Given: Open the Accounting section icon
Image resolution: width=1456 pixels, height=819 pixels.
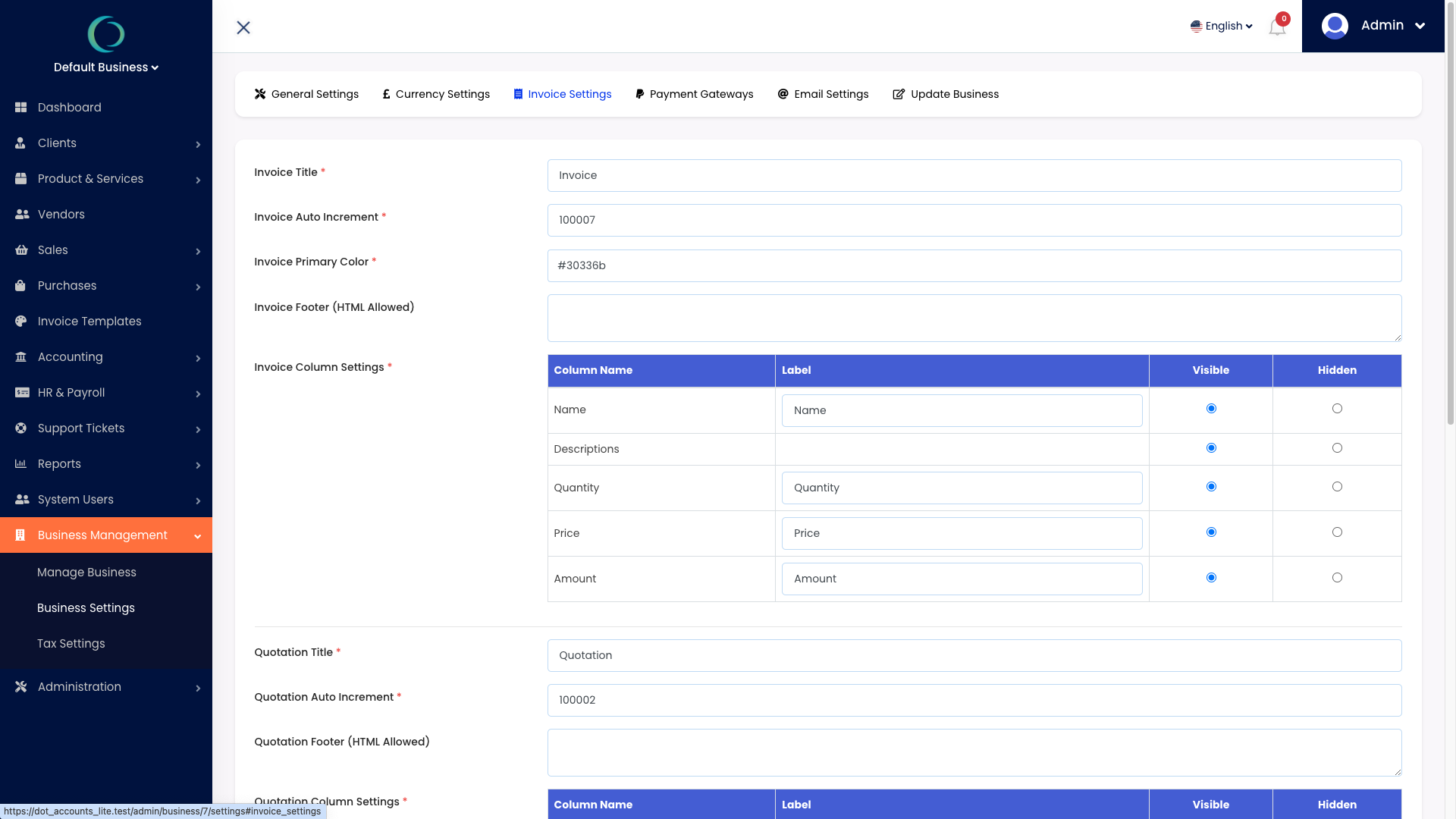Looking at the screenshot, I should click(x=22, y=356).
